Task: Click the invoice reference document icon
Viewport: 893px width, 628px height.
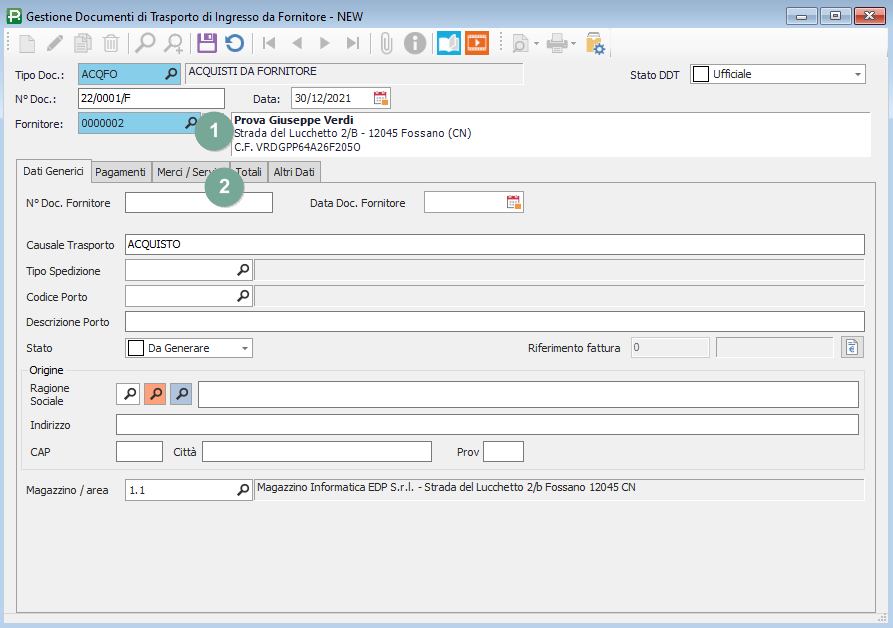Action: 851,348
